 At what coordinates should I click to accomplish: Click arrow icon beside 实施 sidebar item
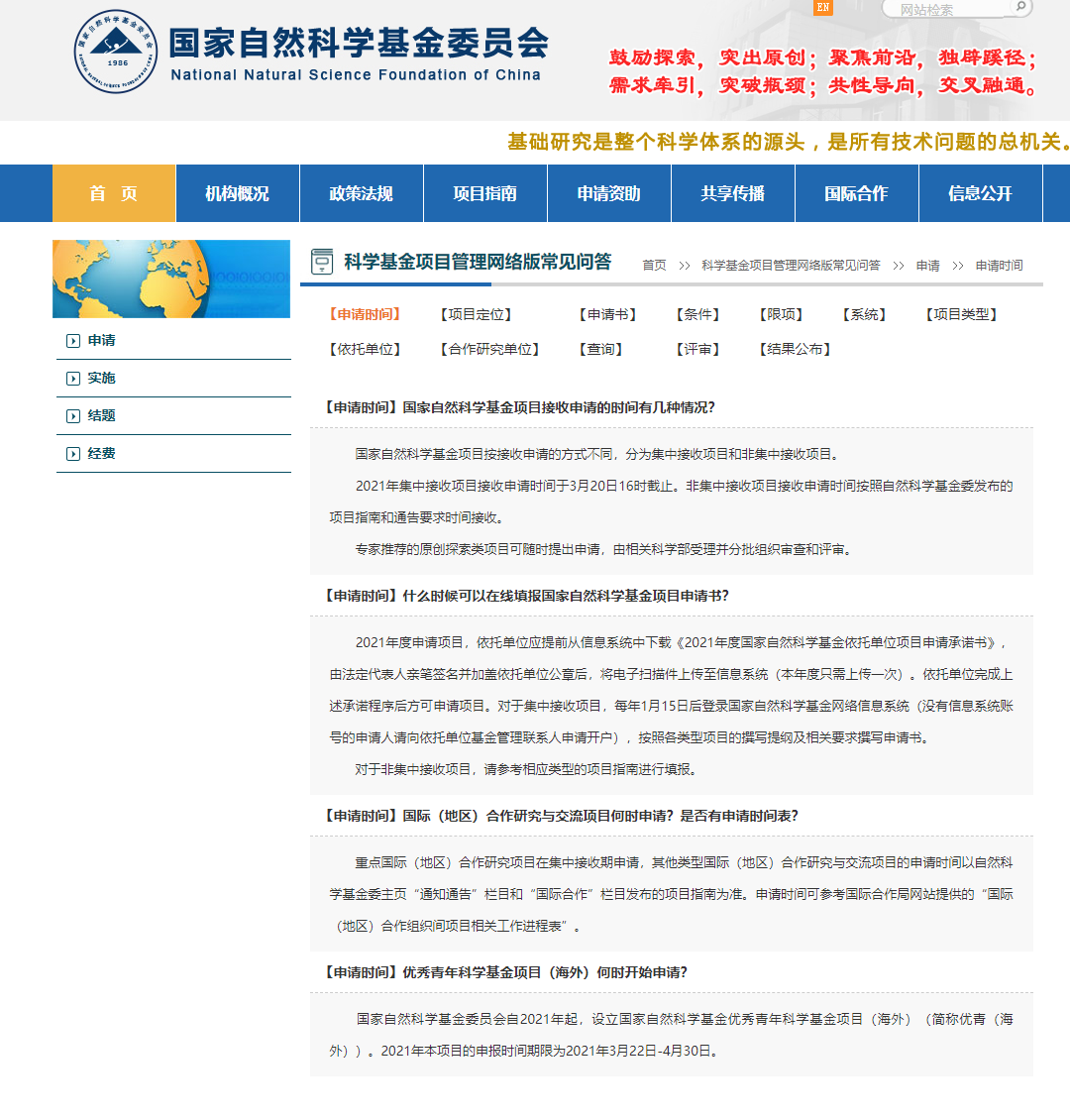coord(72,379)
